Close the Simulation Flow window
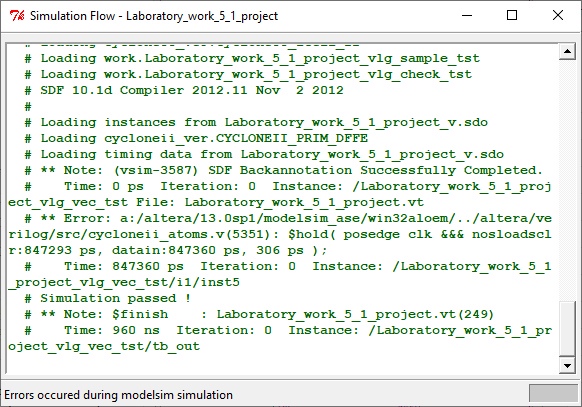 [x=558, y=16]
